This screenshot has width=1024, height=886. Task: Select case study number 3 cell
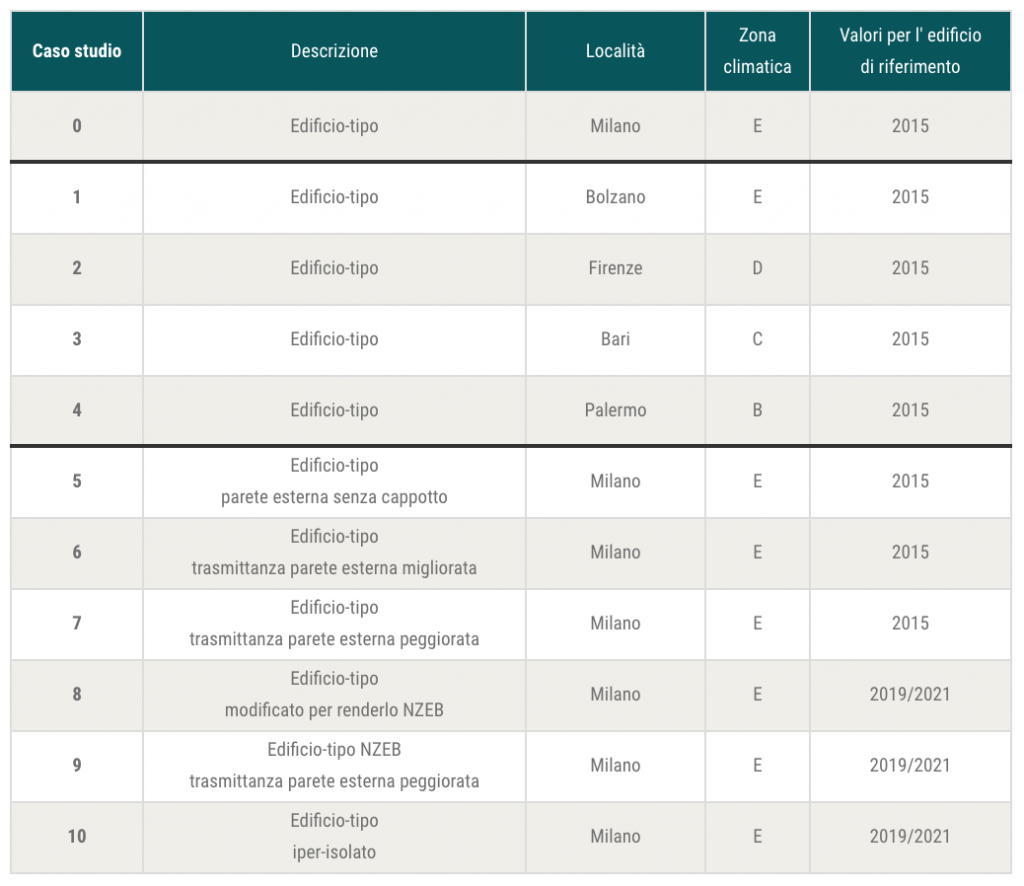click(x=77, y=340)
